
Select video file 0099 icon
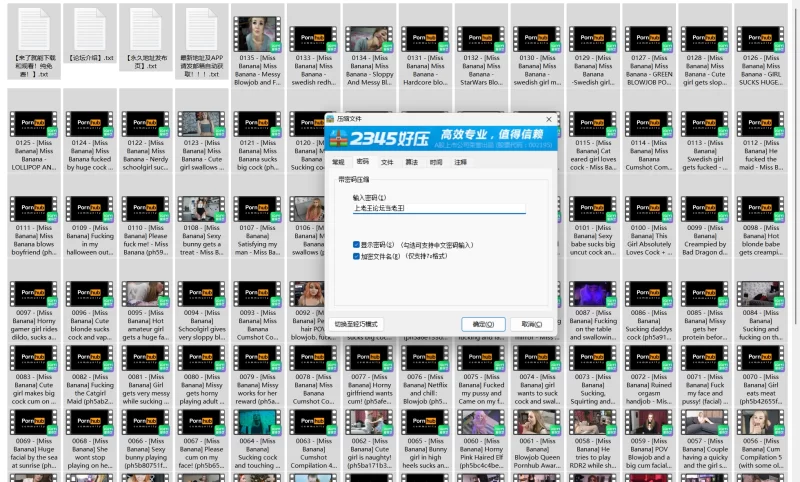705,209
